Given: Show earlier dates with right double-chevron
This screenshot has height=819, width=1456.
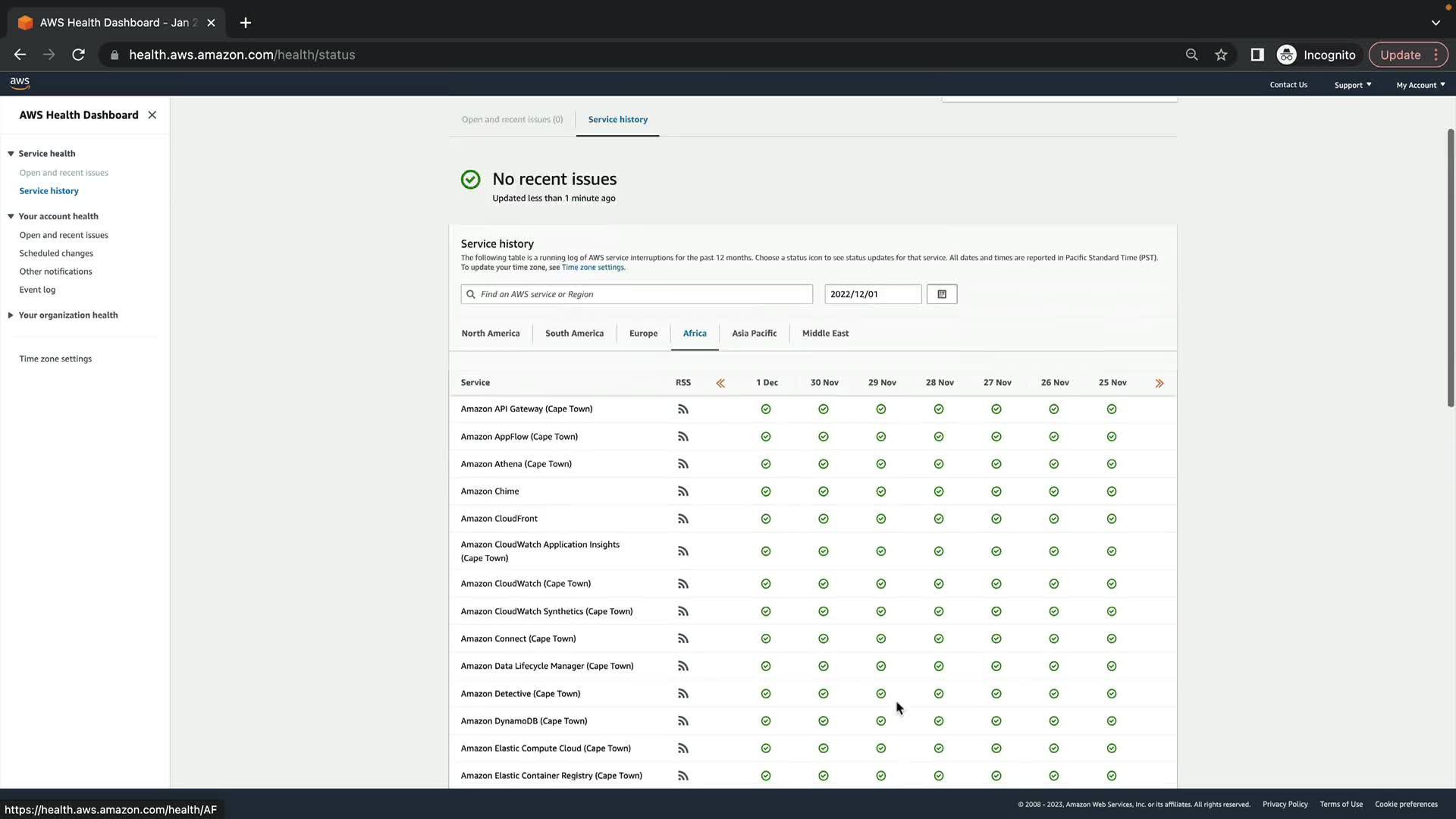Looking at the screenshot, I should pyautogui.click(x=1159, y=383).
